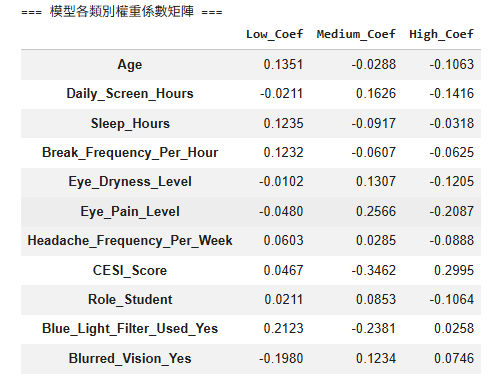The width and height of the screenshot is (497, 382).
Task: Click Age High_Coef value -0.1063
Action: 452,64
